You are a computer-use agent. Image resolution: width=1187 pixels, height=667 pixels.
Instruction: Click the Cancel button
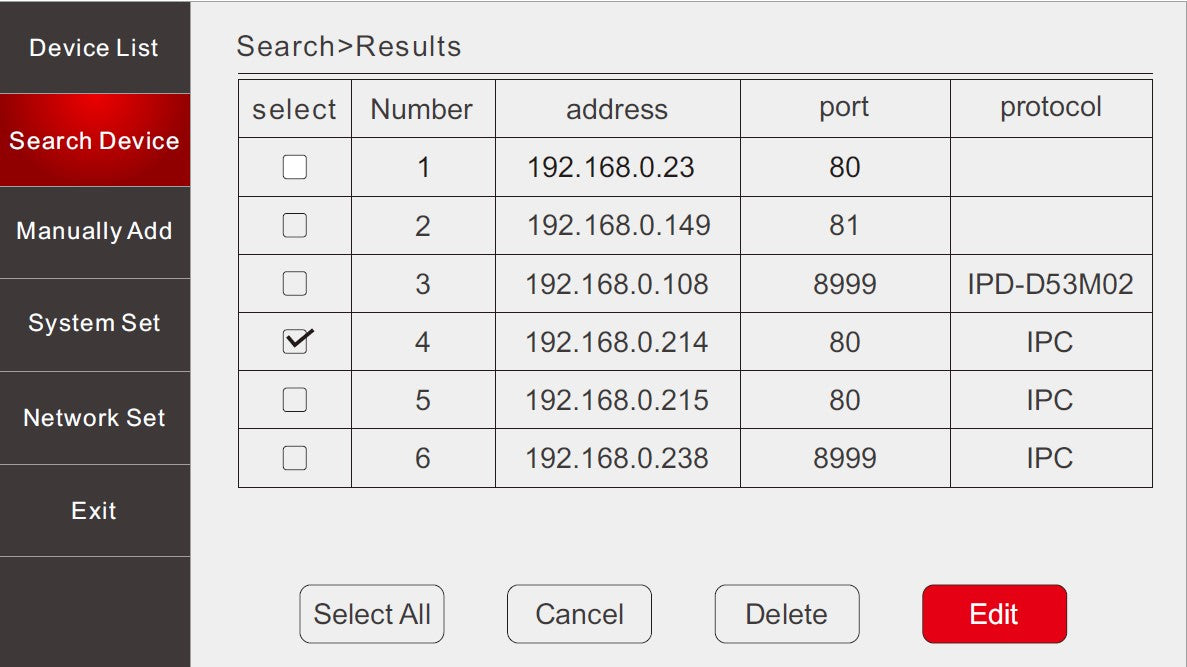click(x=579, y=614)
